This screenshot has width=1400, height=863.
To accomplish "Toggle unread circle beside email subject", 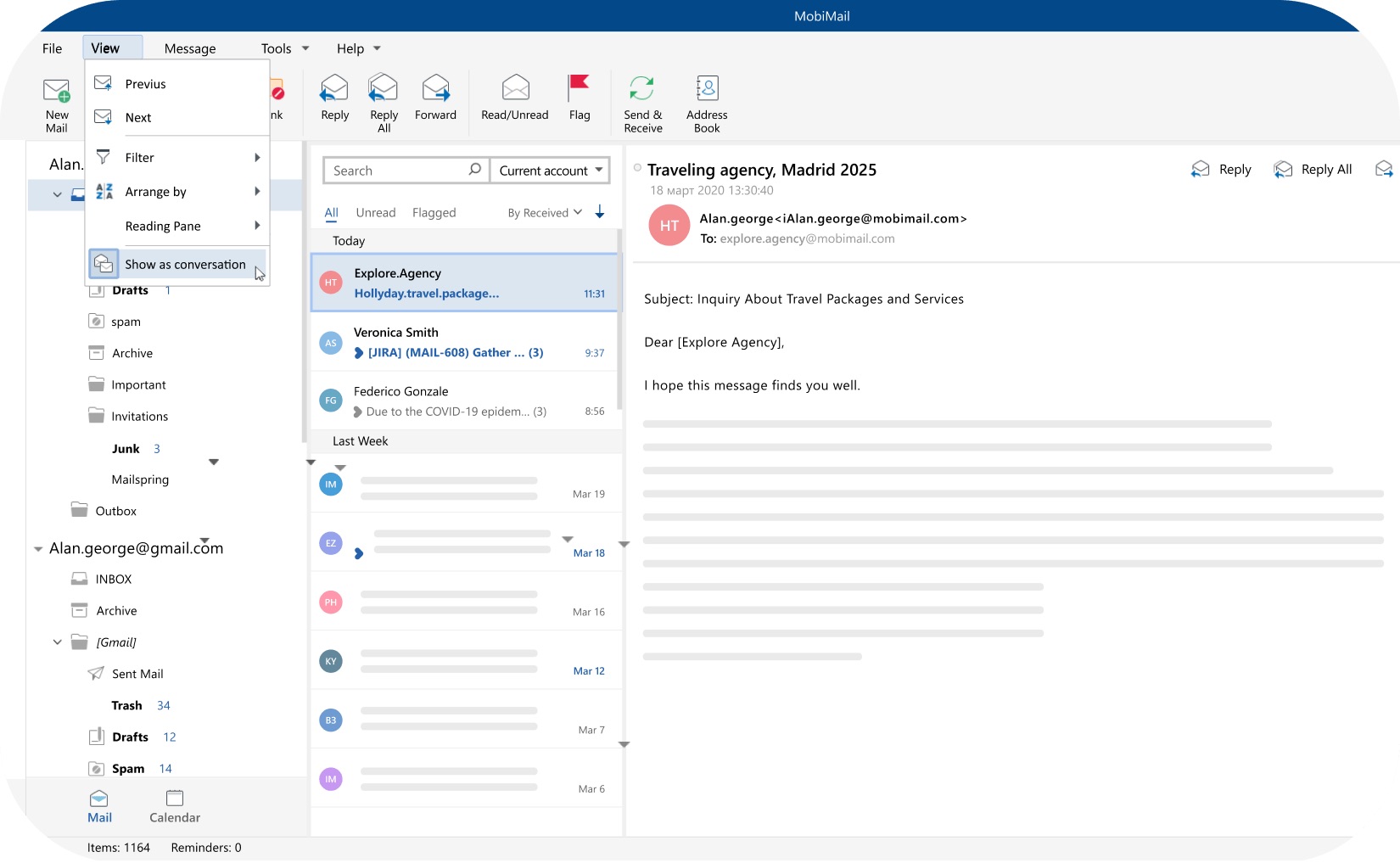I will (637, 168).
